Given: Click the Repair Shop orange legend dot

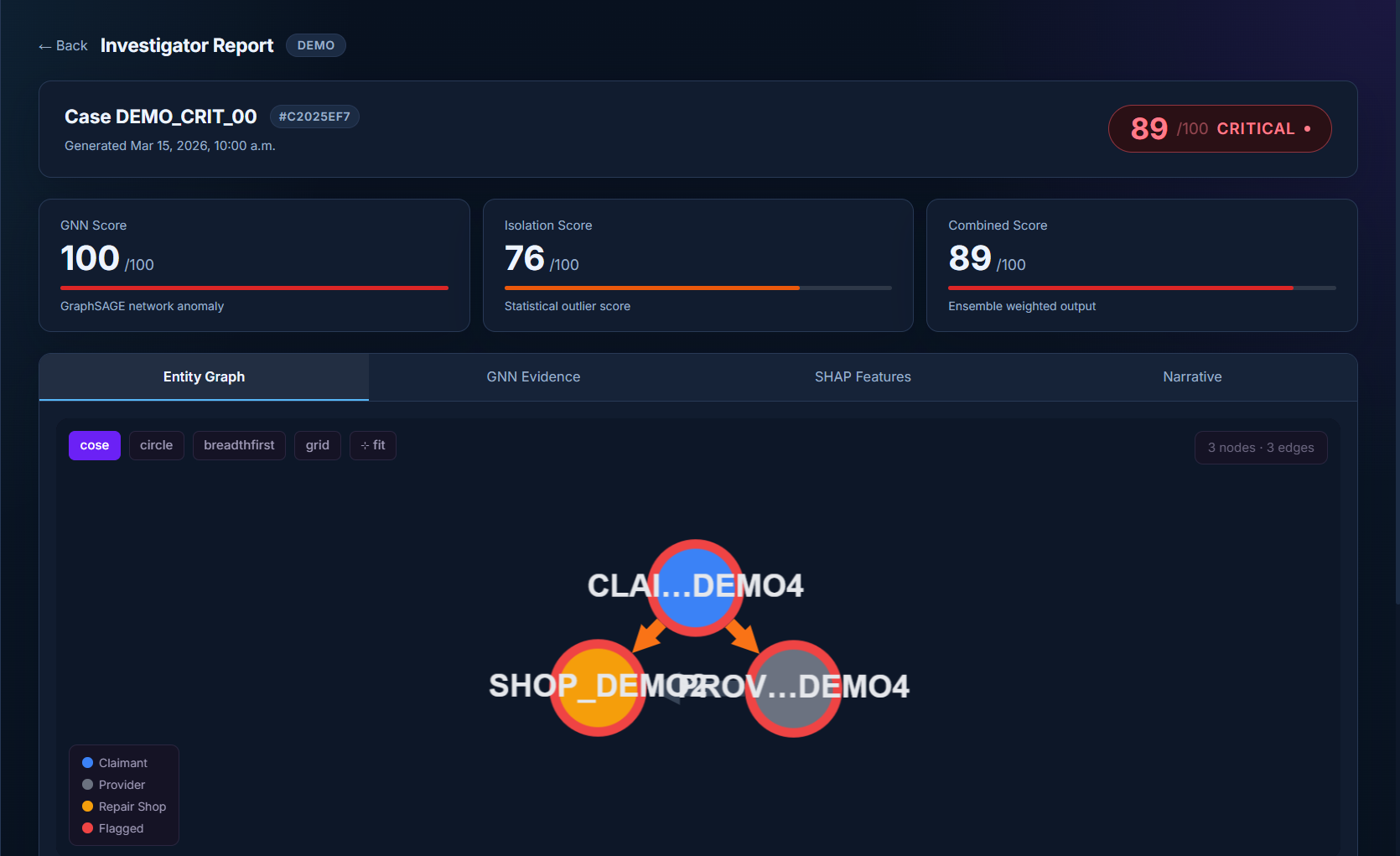Looking at the screenshot, I should [x=87, y=807].
